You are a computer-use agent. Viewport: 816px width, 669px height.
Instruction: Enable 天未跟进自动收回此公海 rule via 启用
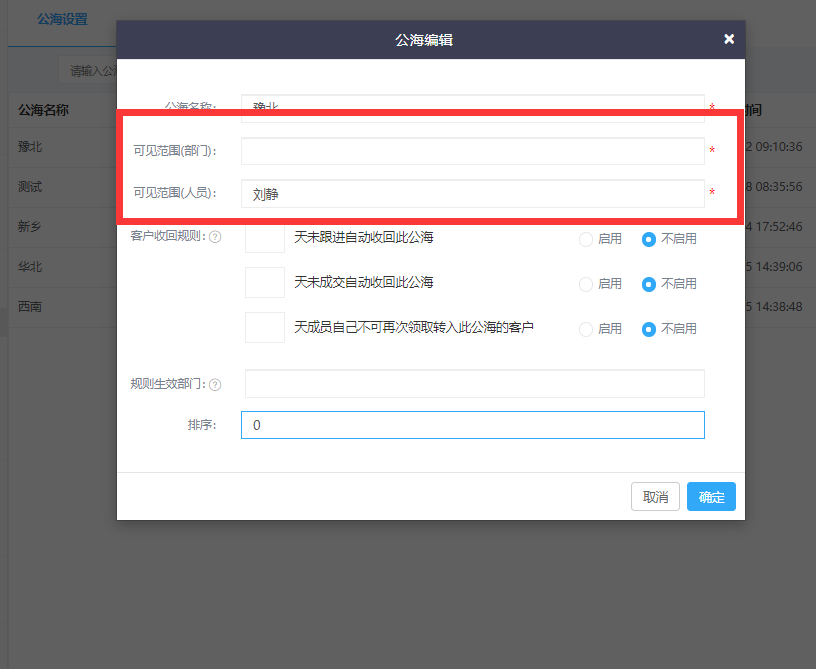(x=586, y=239)
